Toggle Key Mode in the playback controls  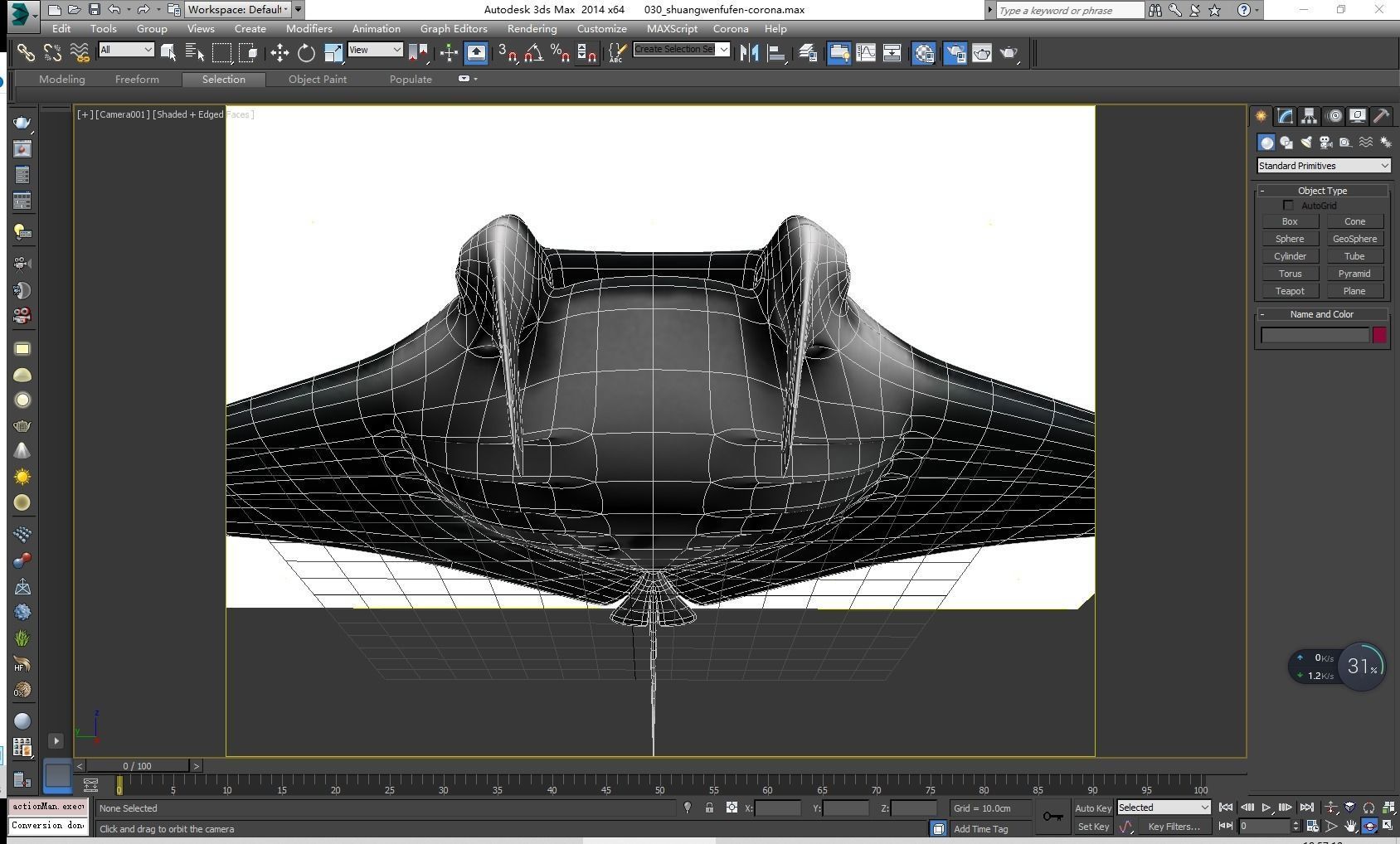click(1226, 826)
